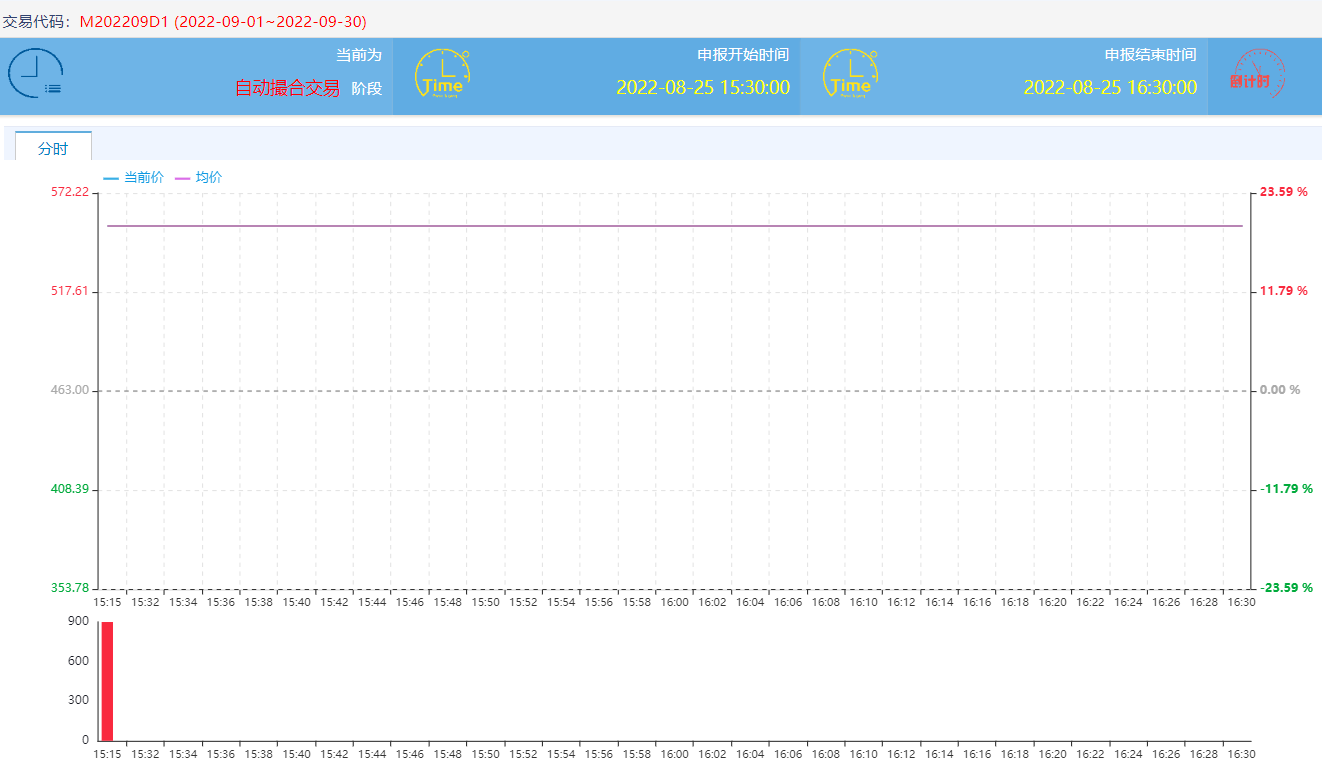Toggle the 均价 series legend label

point(209,178)
